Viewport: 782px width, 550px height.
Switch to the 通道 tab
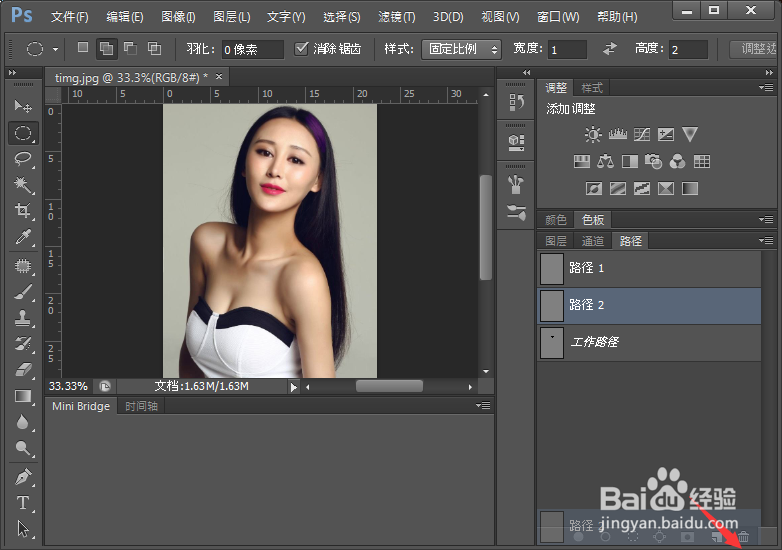pyautogui.click(x=592, y=241)
